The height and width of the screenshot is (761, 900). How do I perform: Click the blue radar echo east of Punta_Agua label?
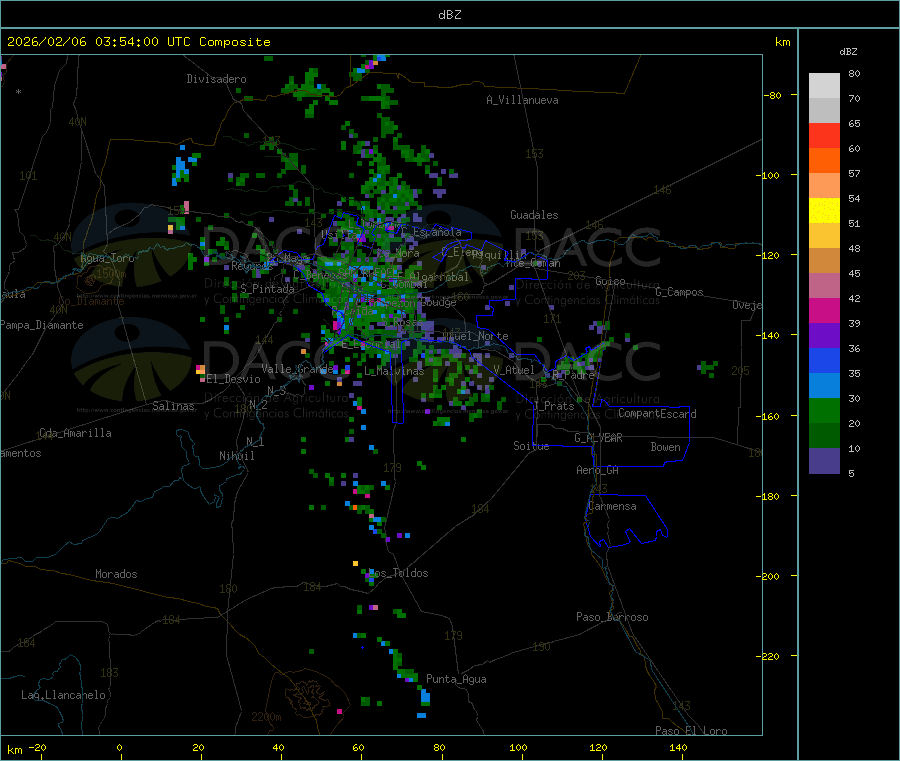pyautogui.click(x=425, y=697)
